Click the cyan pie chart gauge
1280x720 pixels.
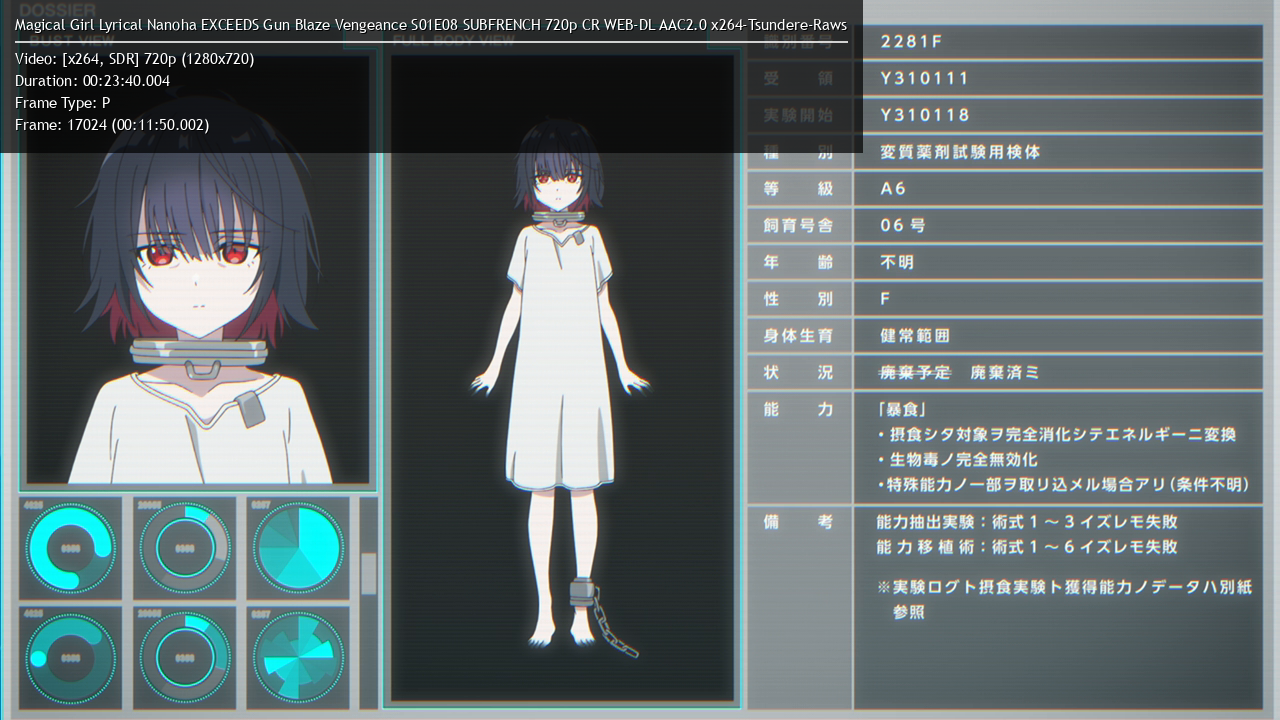(299, 547)
